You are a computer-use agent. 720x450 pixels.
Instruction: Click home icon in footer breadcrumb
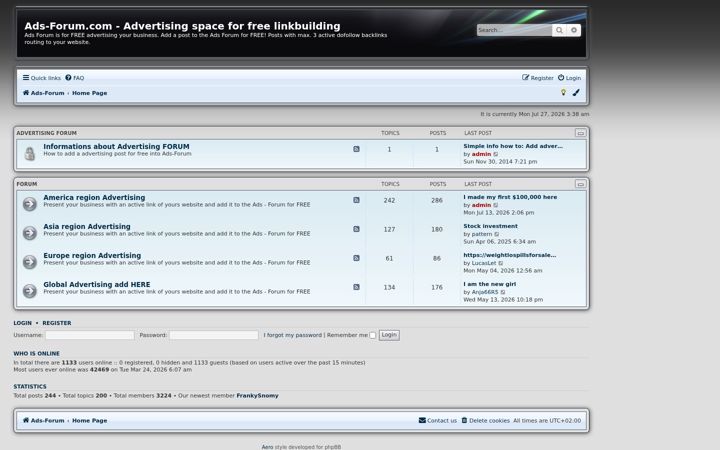(26, 420)
